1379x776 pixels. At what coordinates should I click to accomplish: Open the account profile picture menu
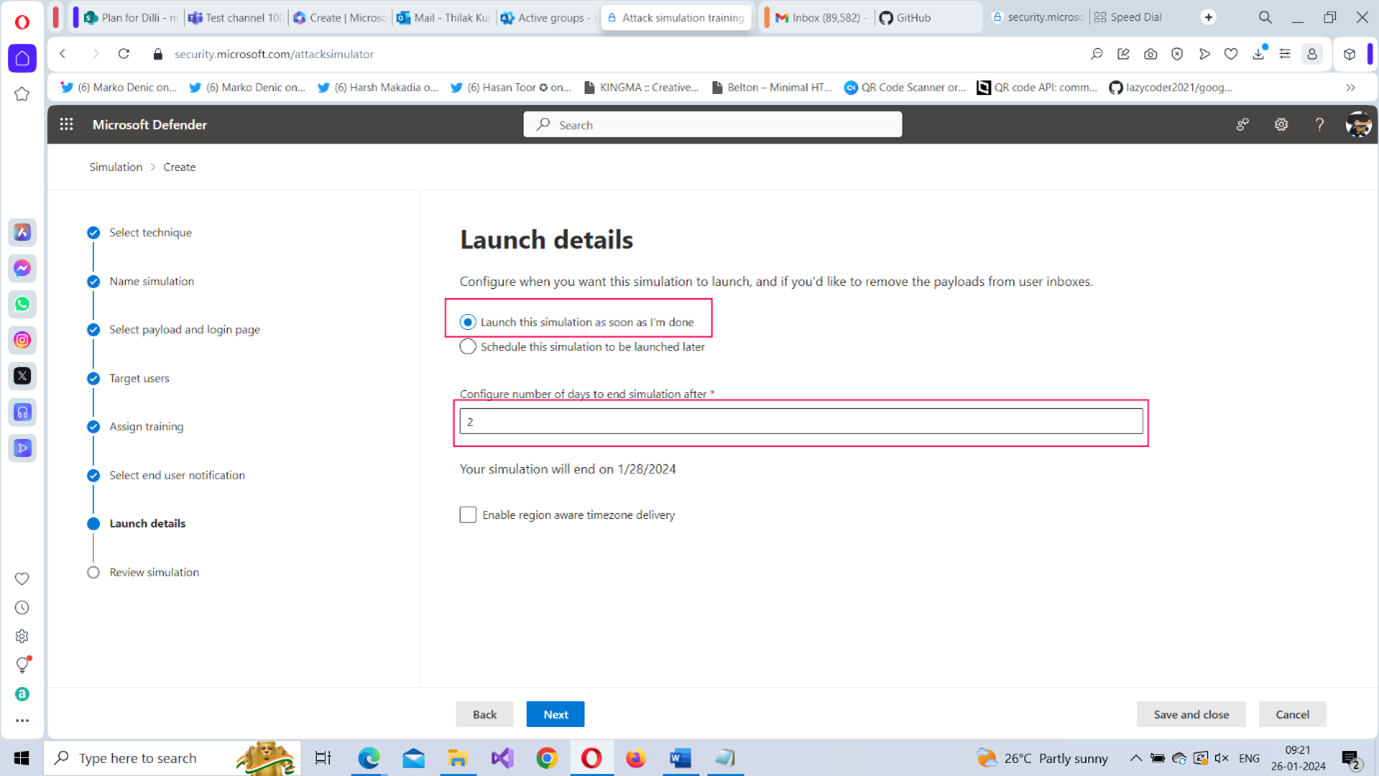[1358, 125]
